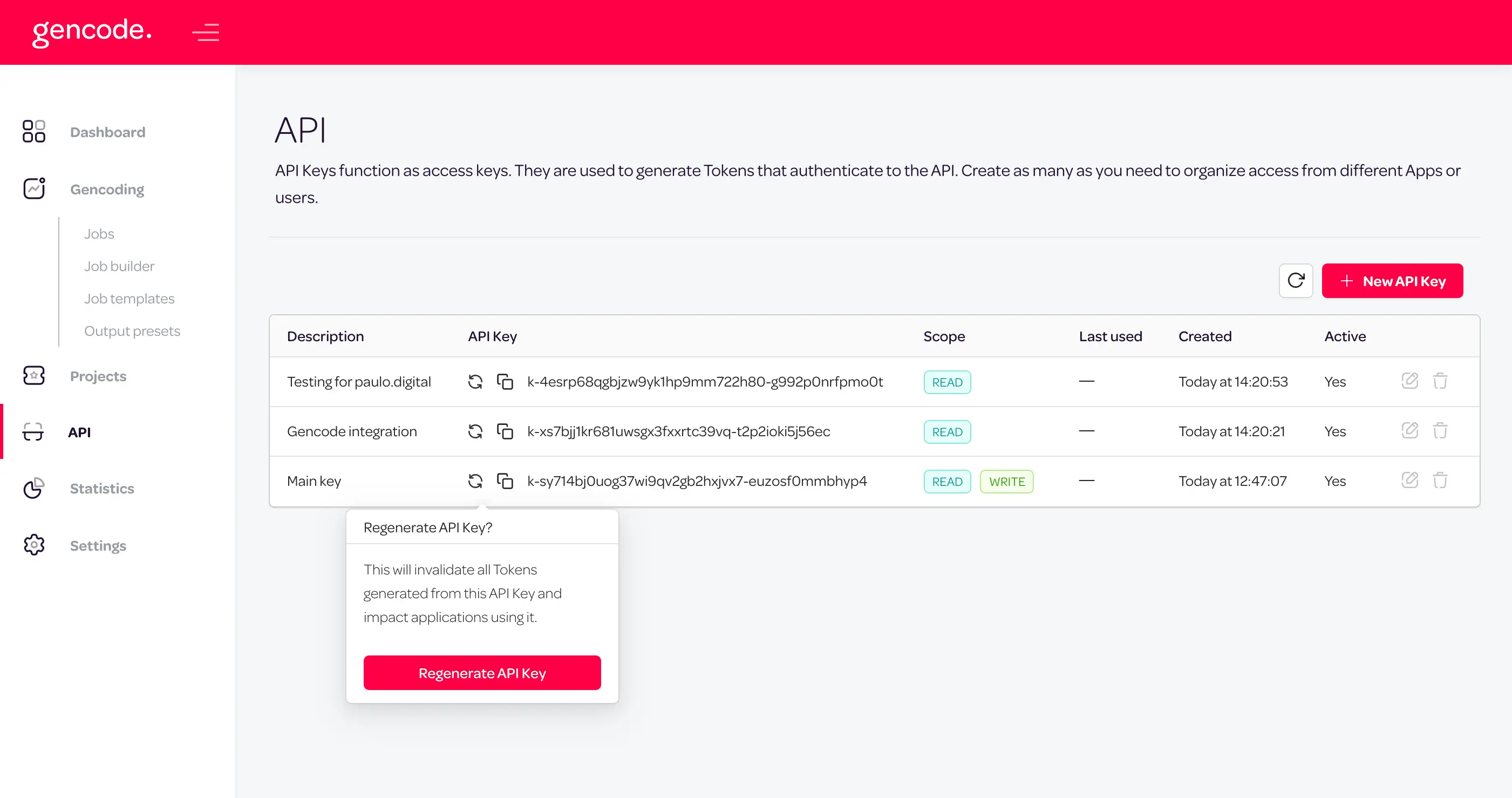
Task: Open the Dashboard page
Action: click(107, 132)
